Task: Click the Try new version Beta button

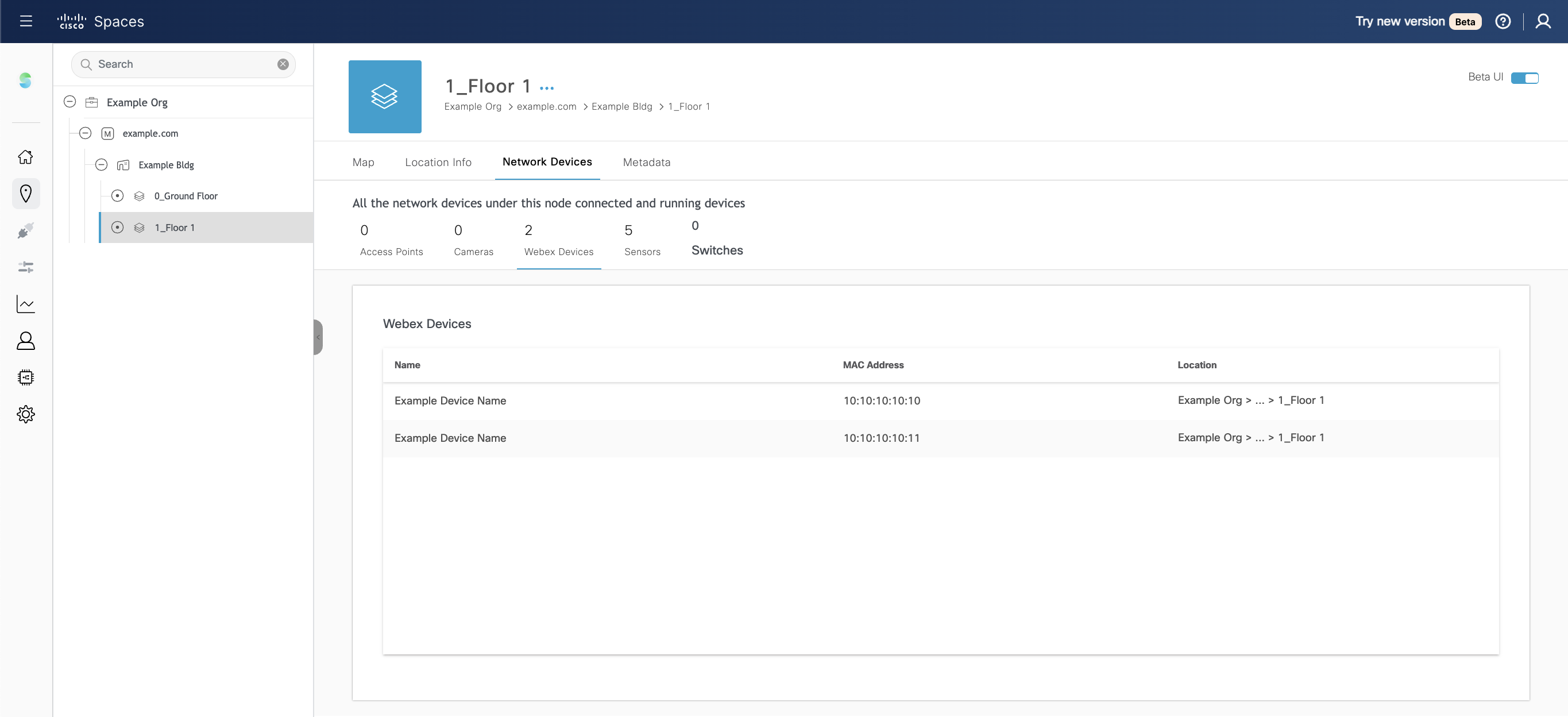Action: click(x=1417, y=21)
